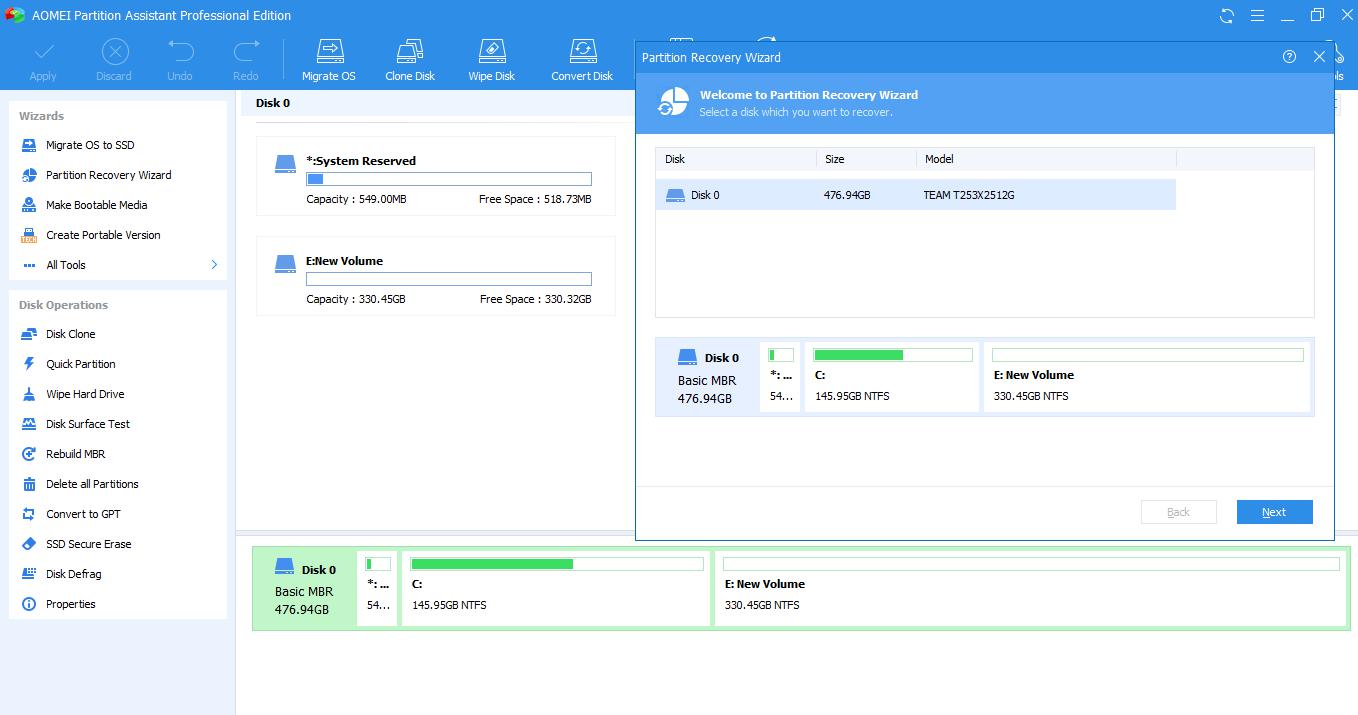
Task: Click the Wizards section header
Action: click(41, 116)
